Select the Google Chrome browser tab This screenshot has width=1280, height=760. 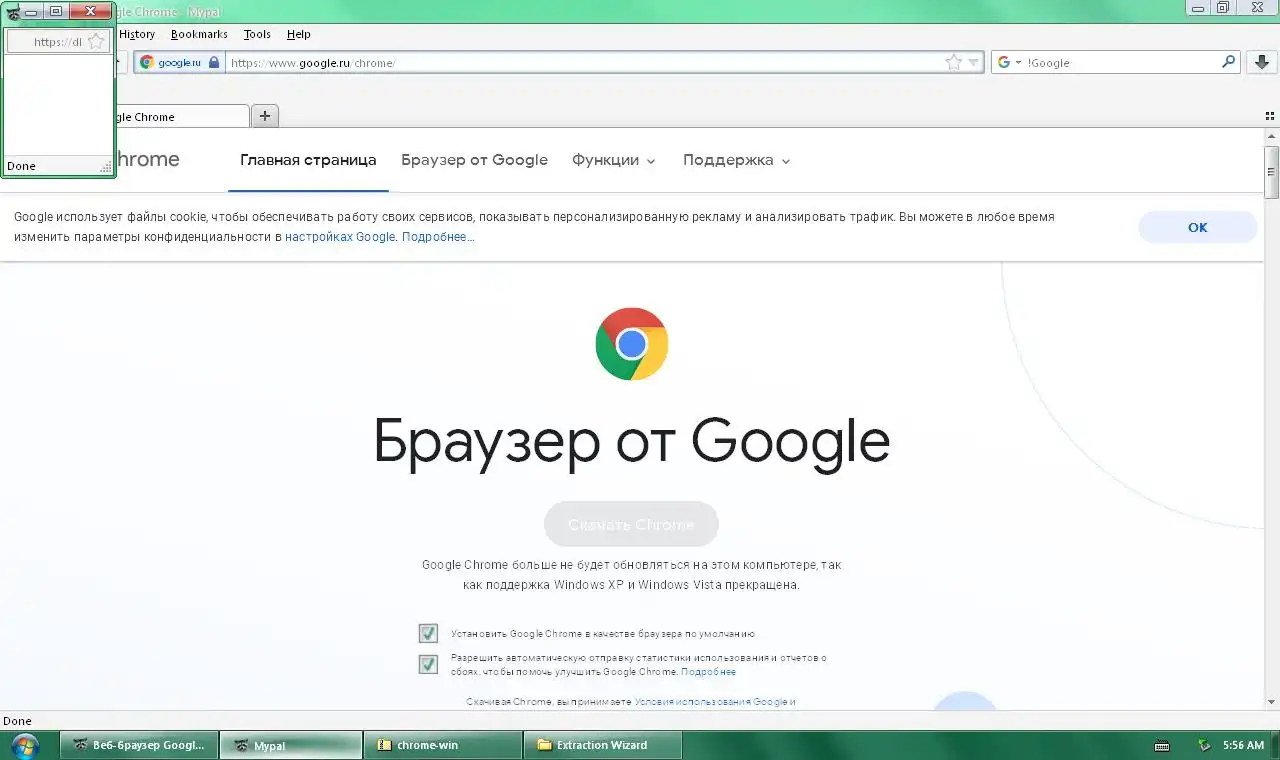click(x=180, y=116)
